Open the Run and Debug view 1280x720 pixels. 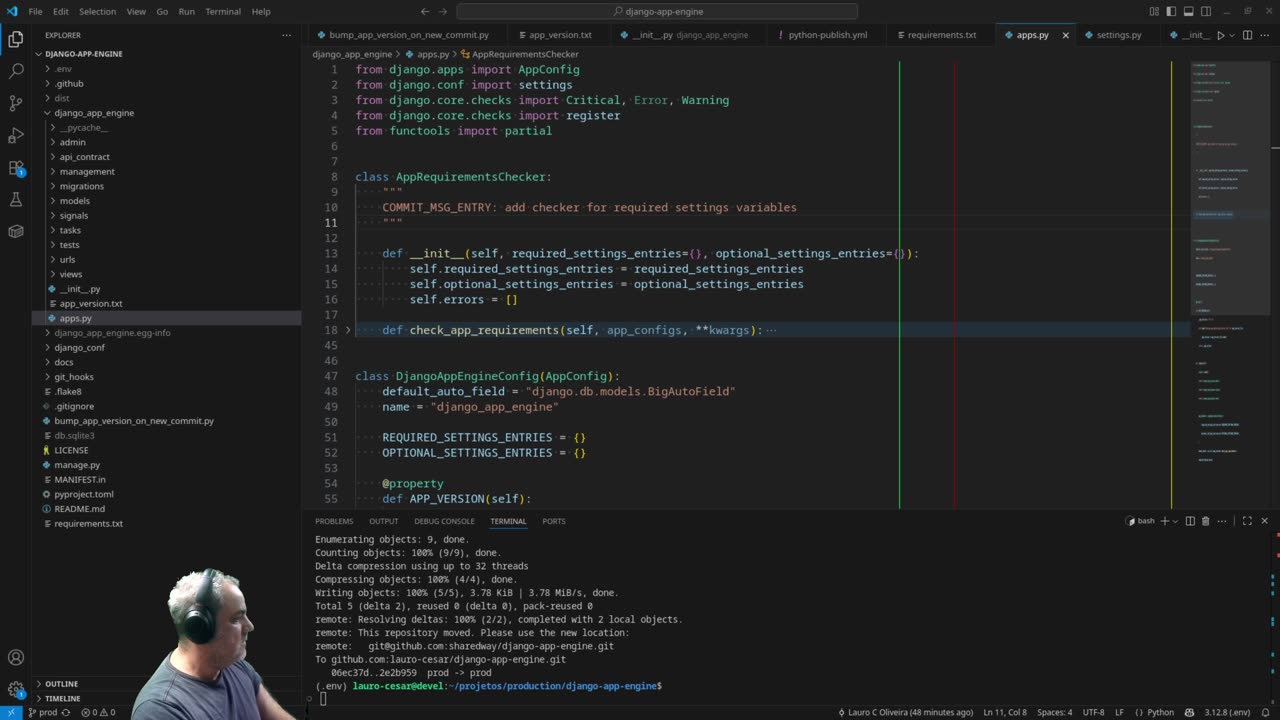point(16,135)
